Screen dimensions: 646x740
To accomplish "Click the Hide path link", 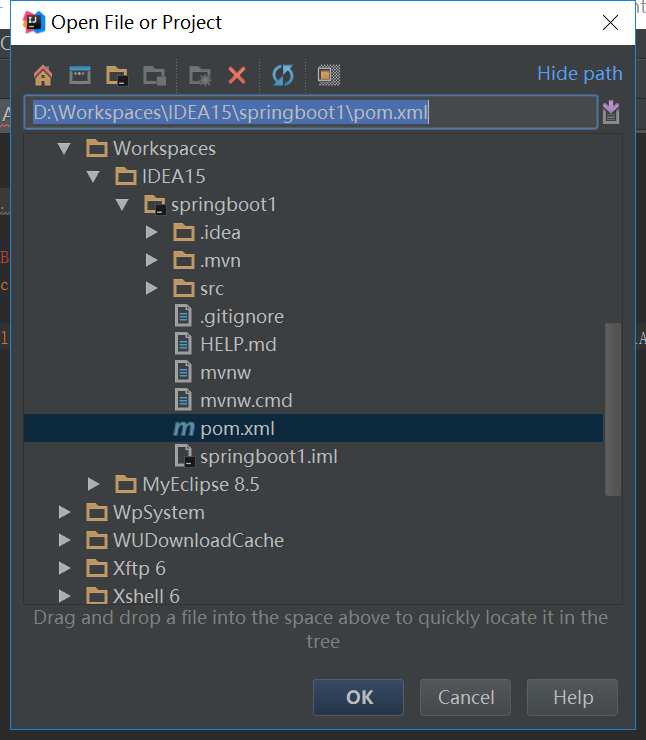I will point(579,74).
